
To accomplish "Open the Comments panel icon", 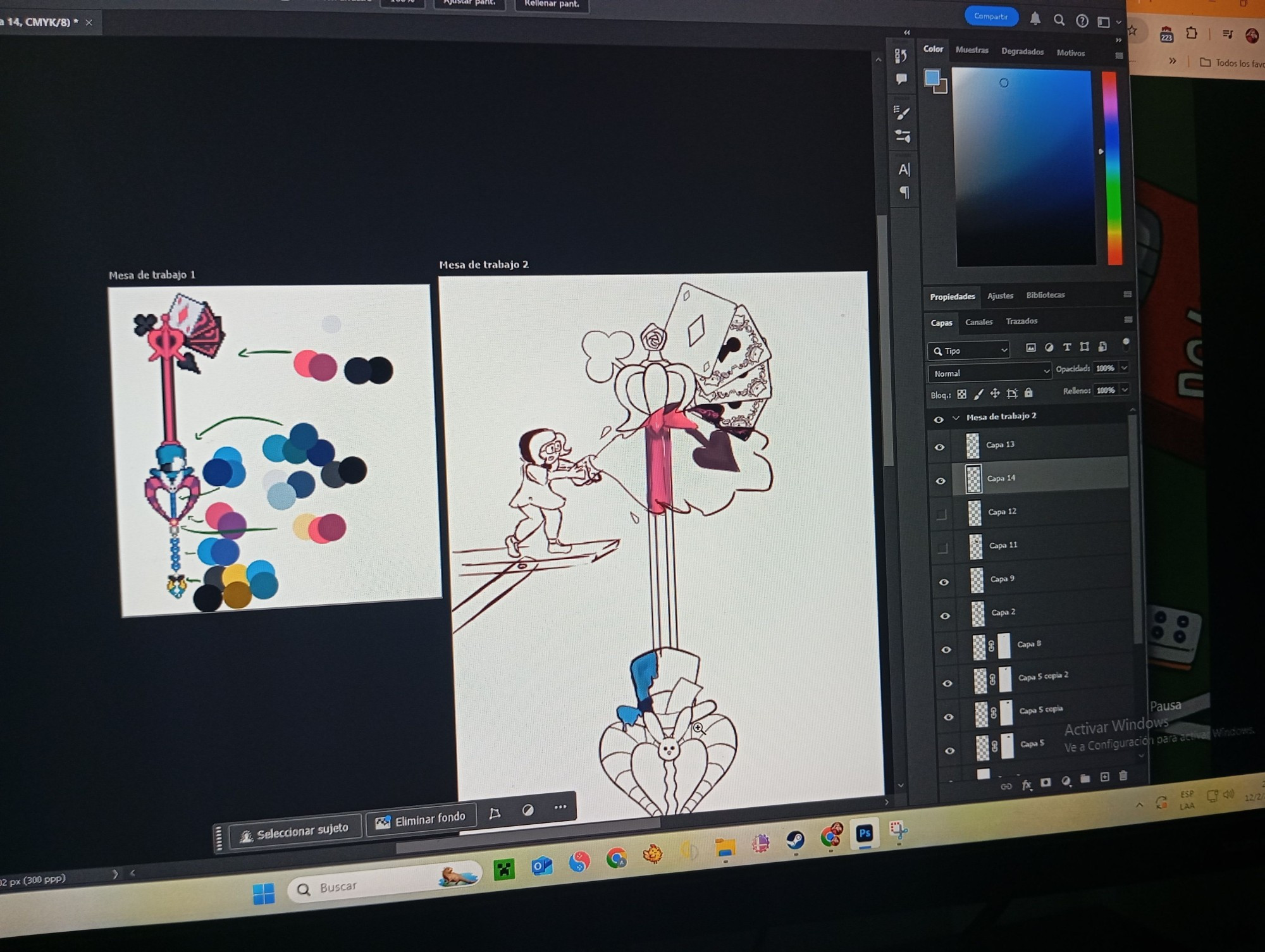I will pyautogui.click(x=901, y=79).
